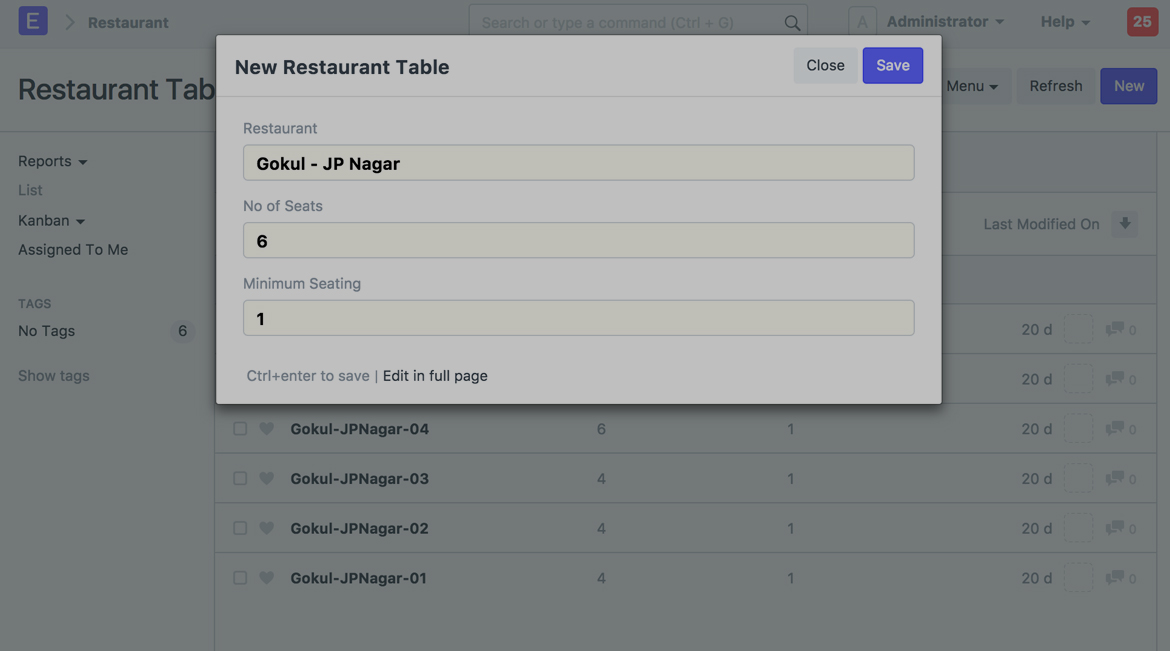Save the new restaurant table
Viewport: 1170px width, 651px height.
(892, 66)
